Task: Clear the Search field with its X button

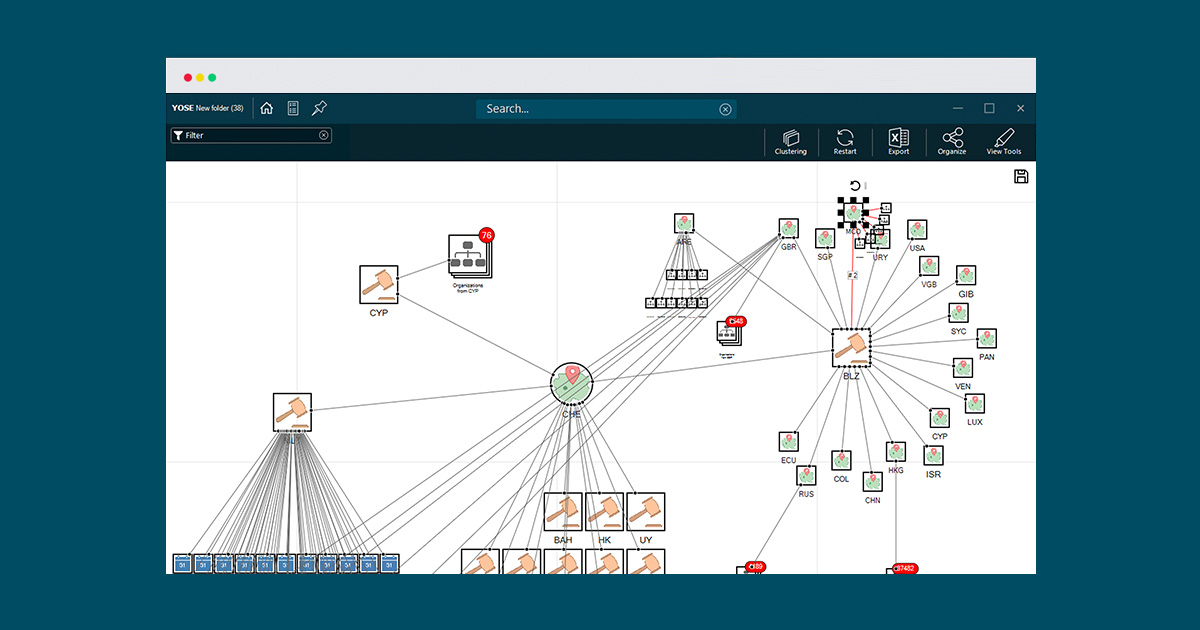Action: coord(725,109)
